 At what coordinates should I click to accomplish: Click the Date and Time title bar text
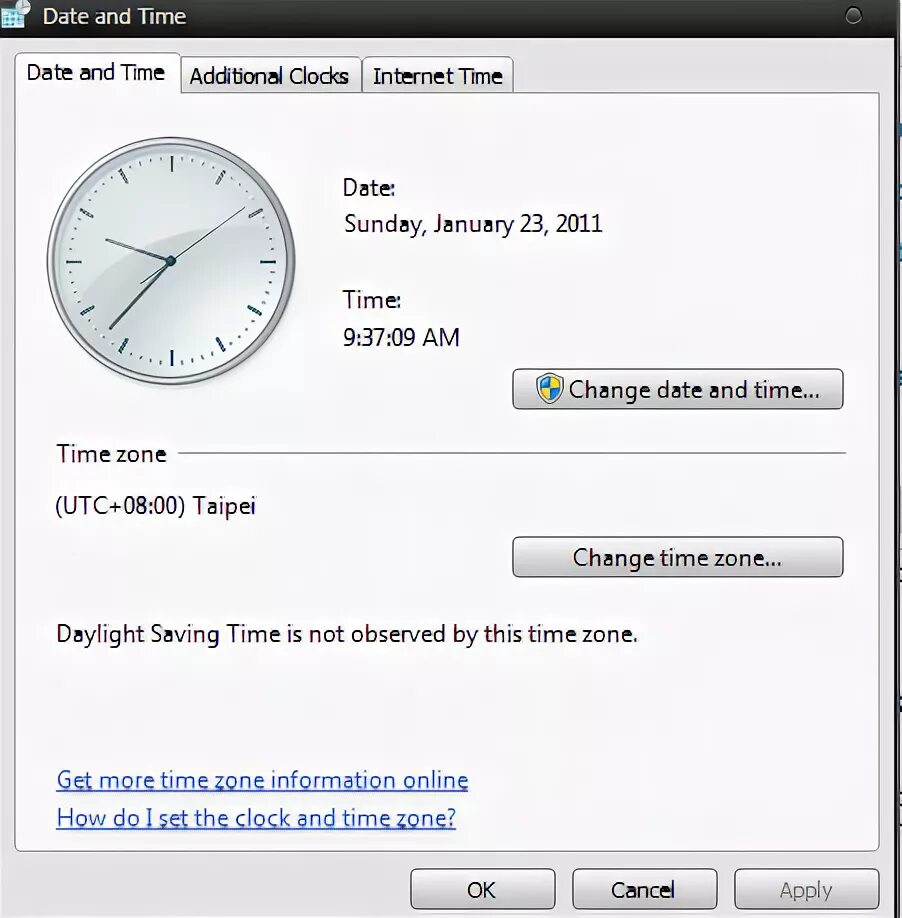pyautogui.click(x=114, y=16)
